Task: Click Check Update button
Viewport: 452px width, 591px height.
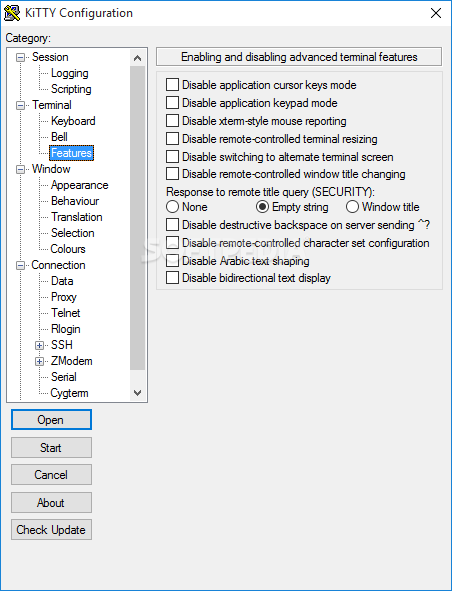Action: (x=51, y=530)
